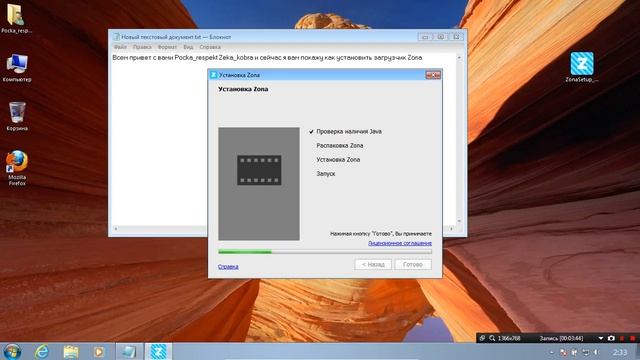This screenshot has height=360, width=640.
Task: Select the Корзина recycle bin icon
Action: [x=17, y=116]
